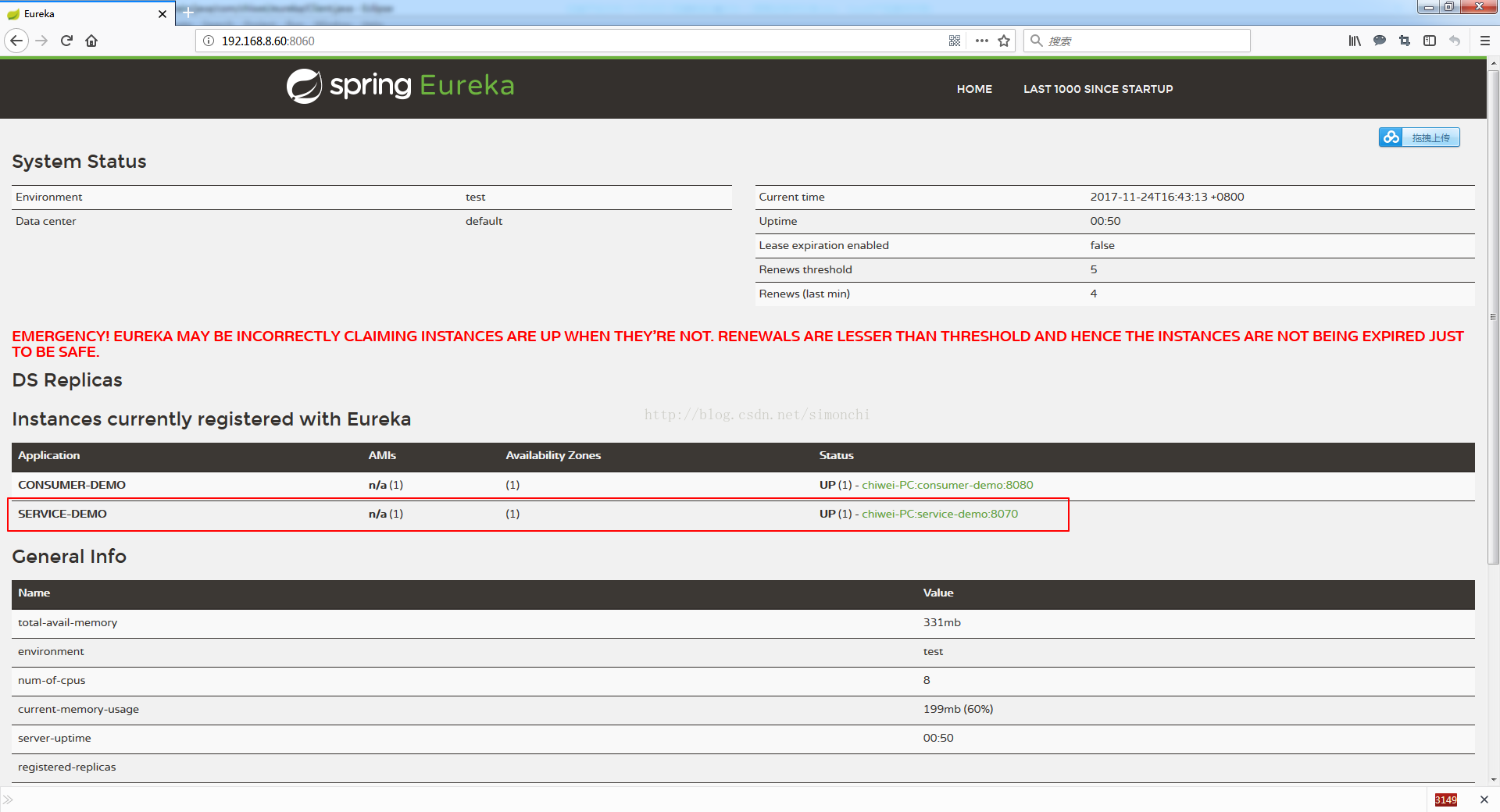
Task: Click the browser search box
Action: pos(1137,41)
